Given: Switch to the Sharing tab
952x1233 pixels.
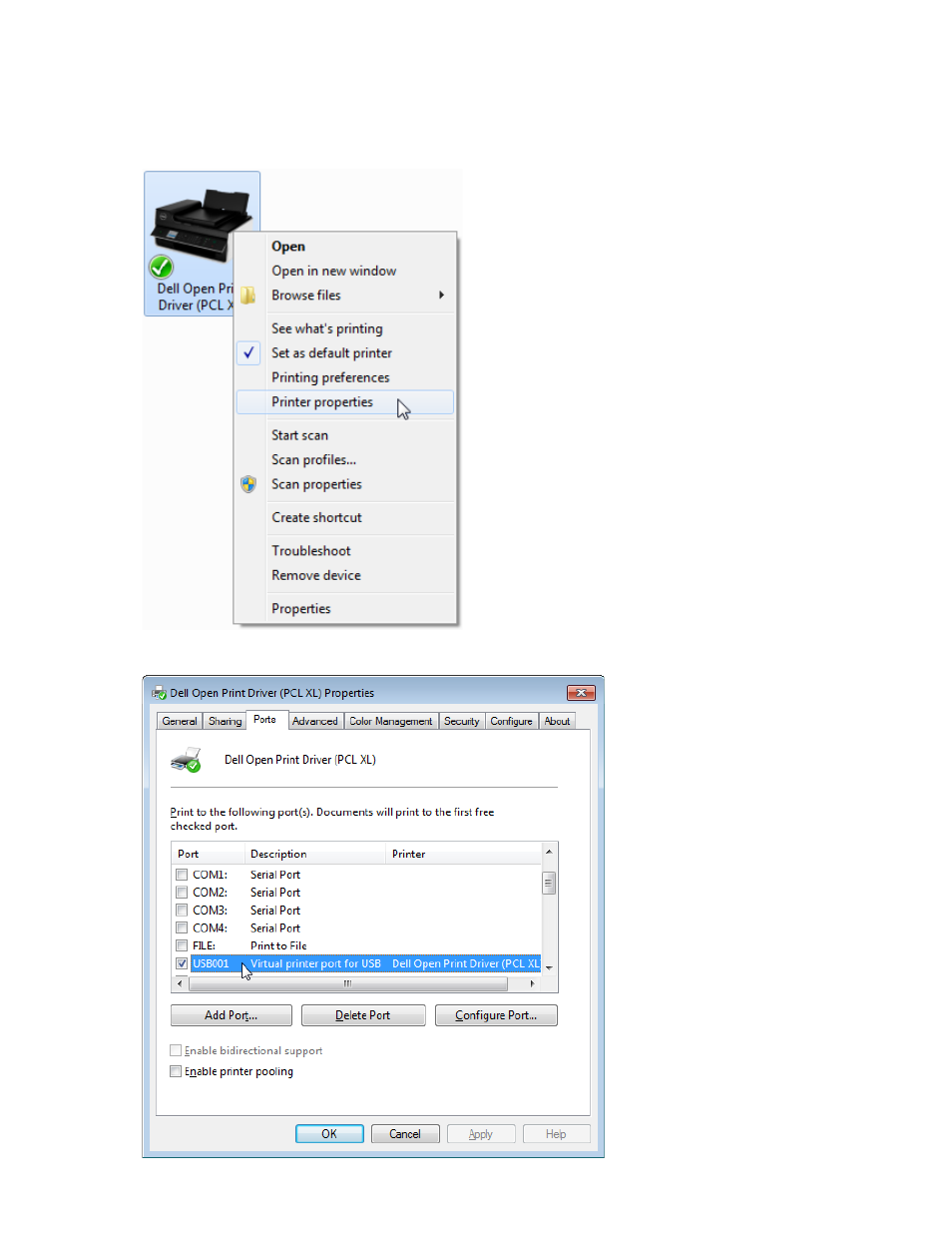Looking at the screenshot, I should tap(225, 721).
